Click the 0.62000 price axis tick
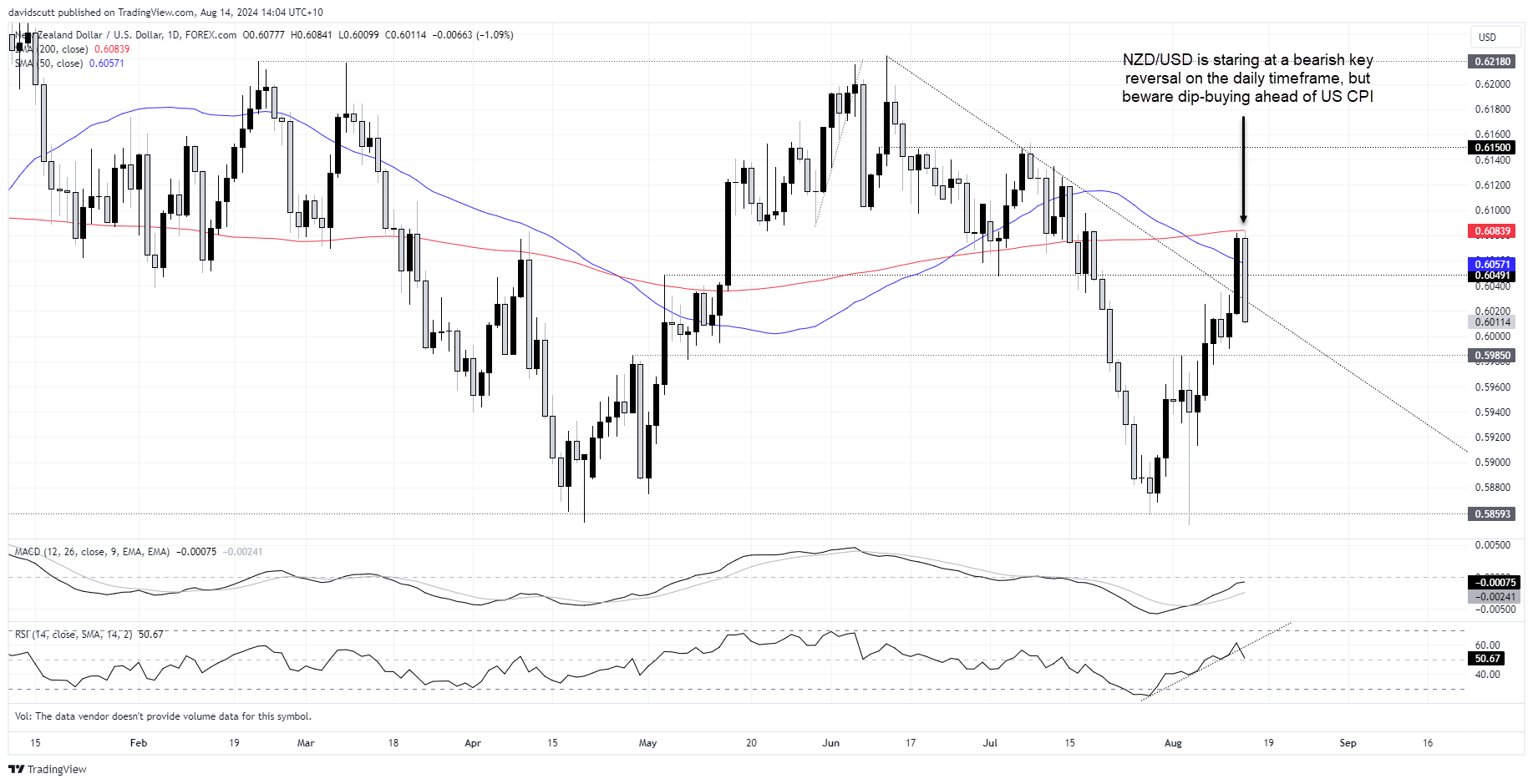The image size is (1533, 784). point(1492,84)
